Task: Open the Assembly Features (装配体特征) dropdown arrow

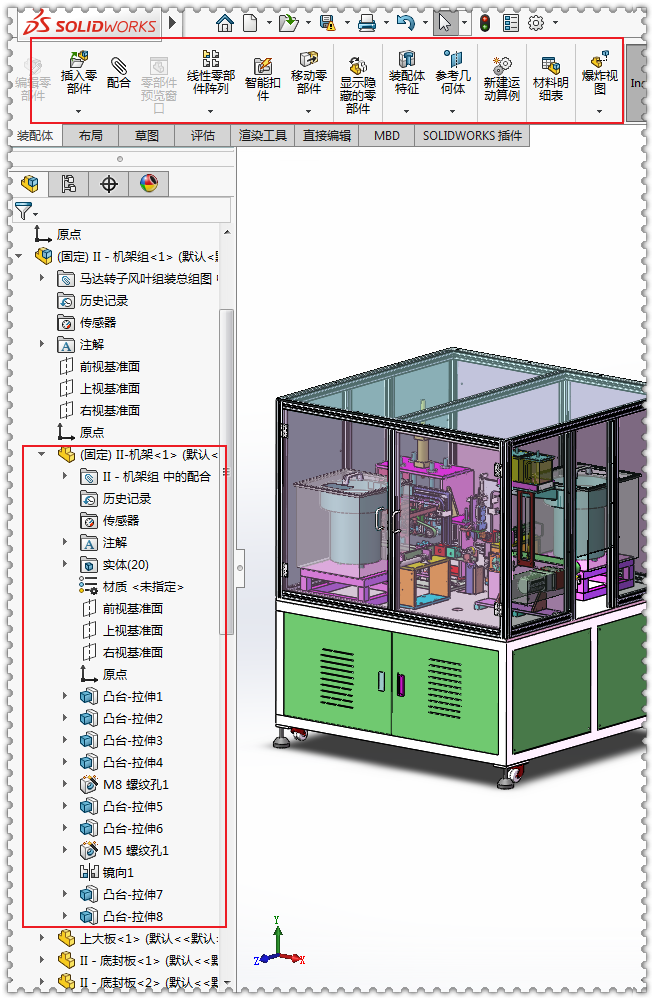Action: [406, 109]
